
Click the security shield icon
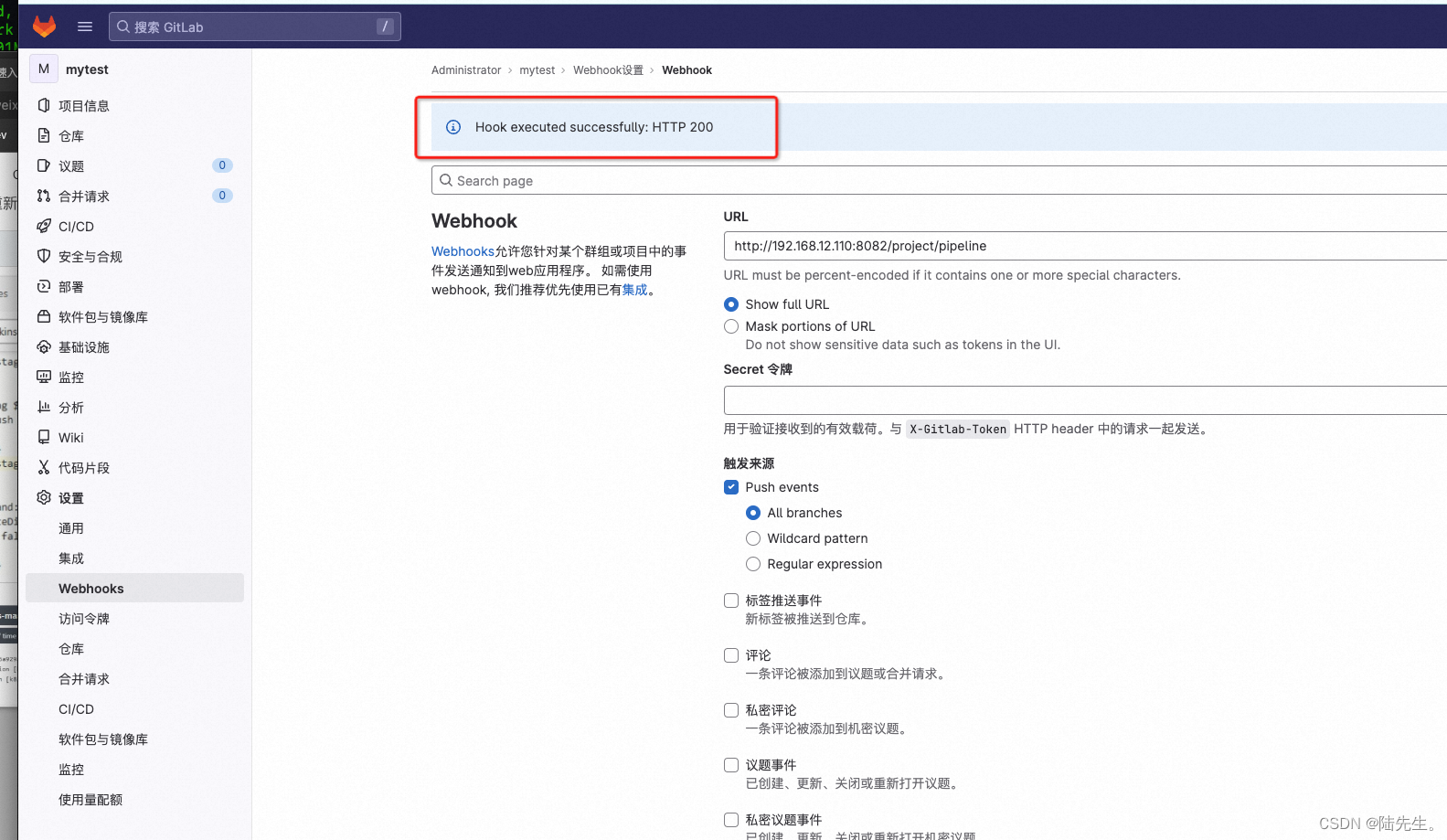44,256
